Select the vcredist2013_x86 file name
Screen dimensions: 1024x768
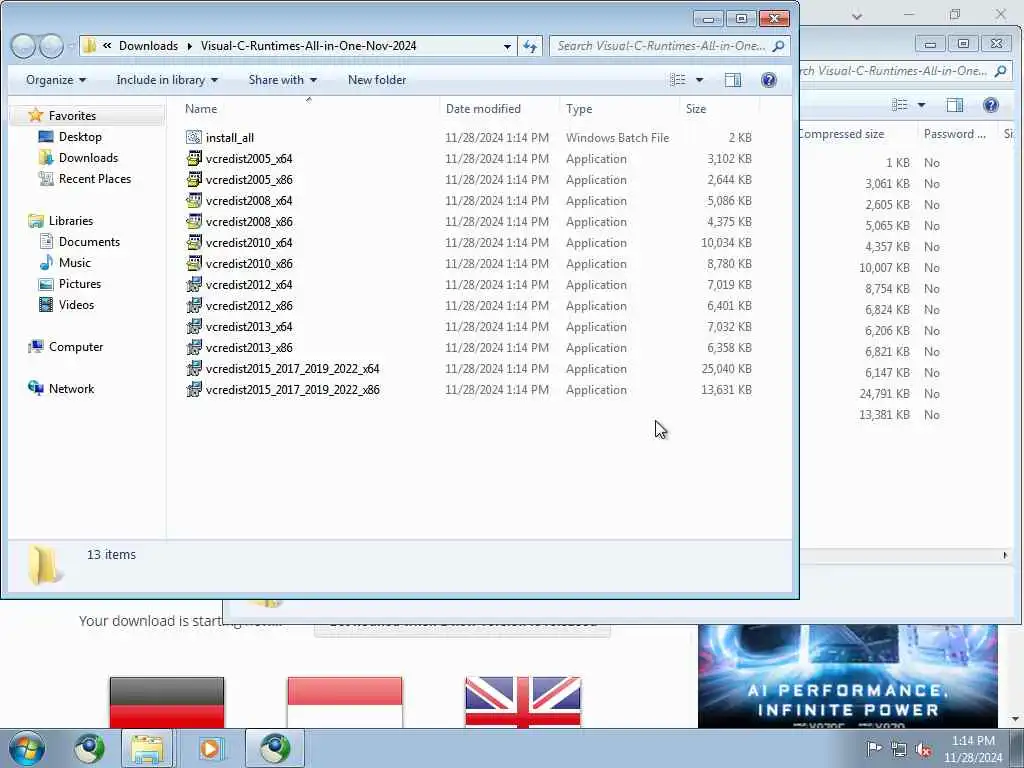[x=249, y=347]
